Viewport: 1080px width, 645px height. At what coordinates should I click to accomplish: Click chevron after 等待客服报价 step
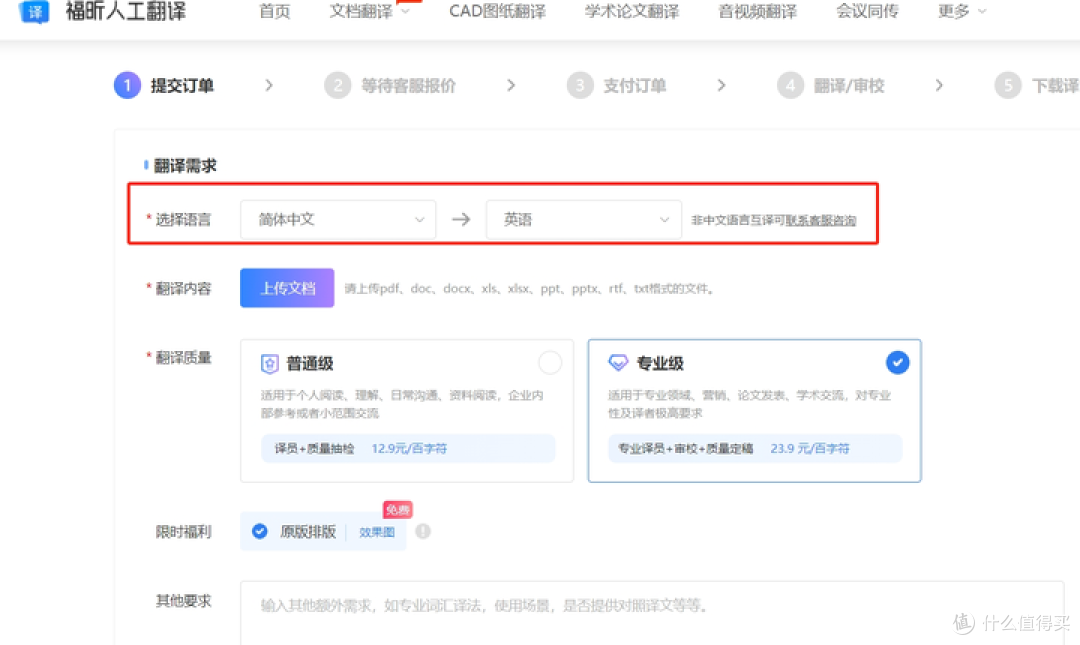510,85
